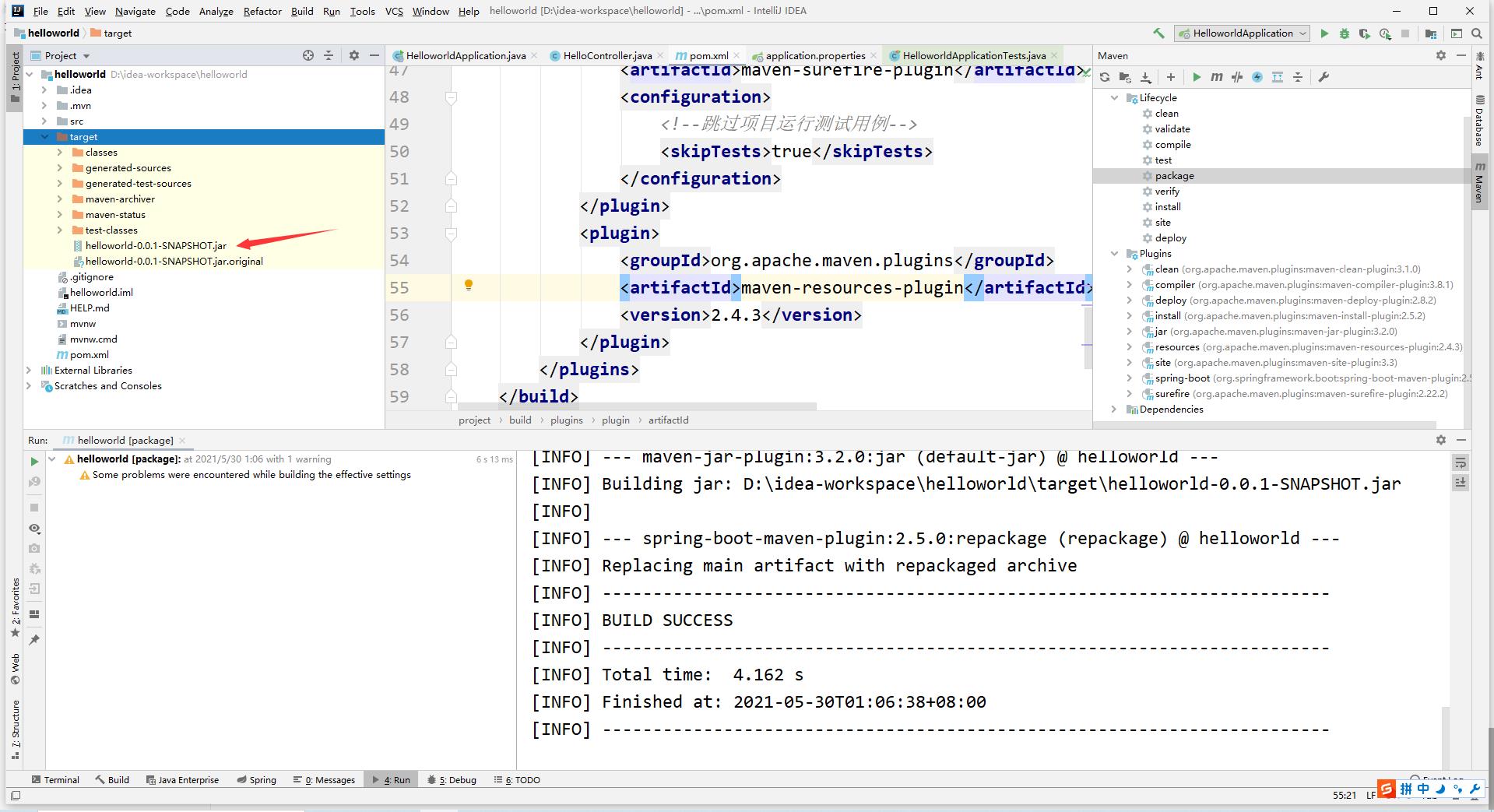1494x812 pixels.
Task: Click the Run panel layout icon
Action: tap(34, 614)
